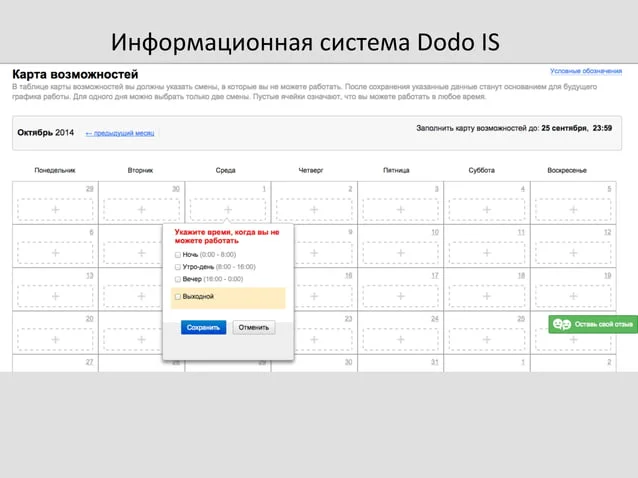
Task: Add shift on day 23 plus icon
Action: tap(314, 340)
